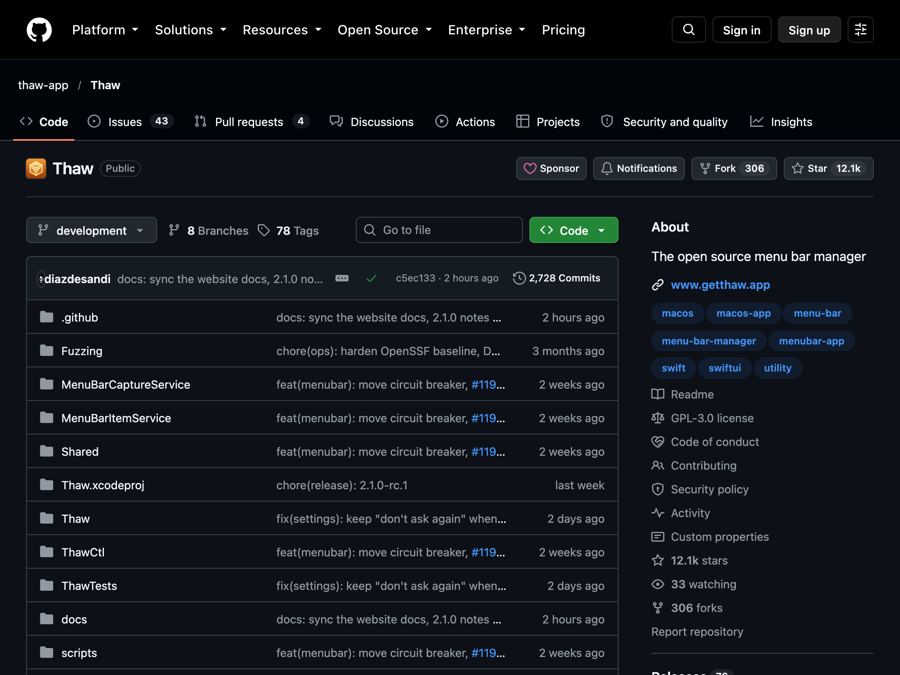
Task: Visit www.getthaw.app website link
Action: (720, 285)
